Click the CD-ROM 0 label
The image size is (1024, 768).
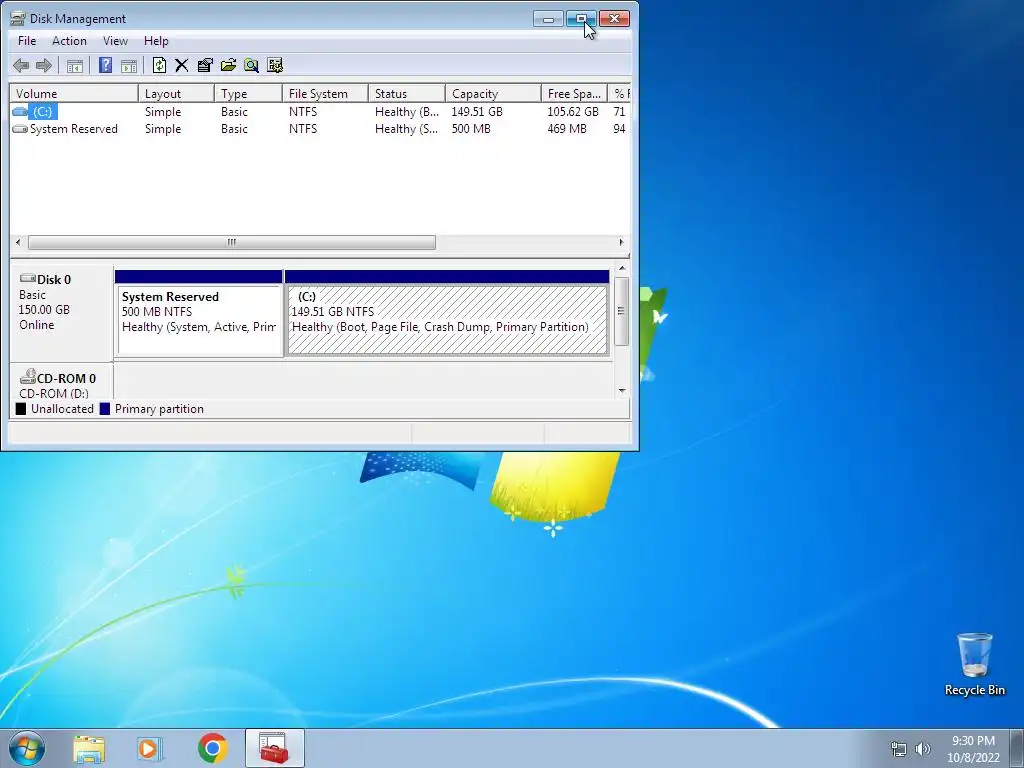(x=66, y=378)
